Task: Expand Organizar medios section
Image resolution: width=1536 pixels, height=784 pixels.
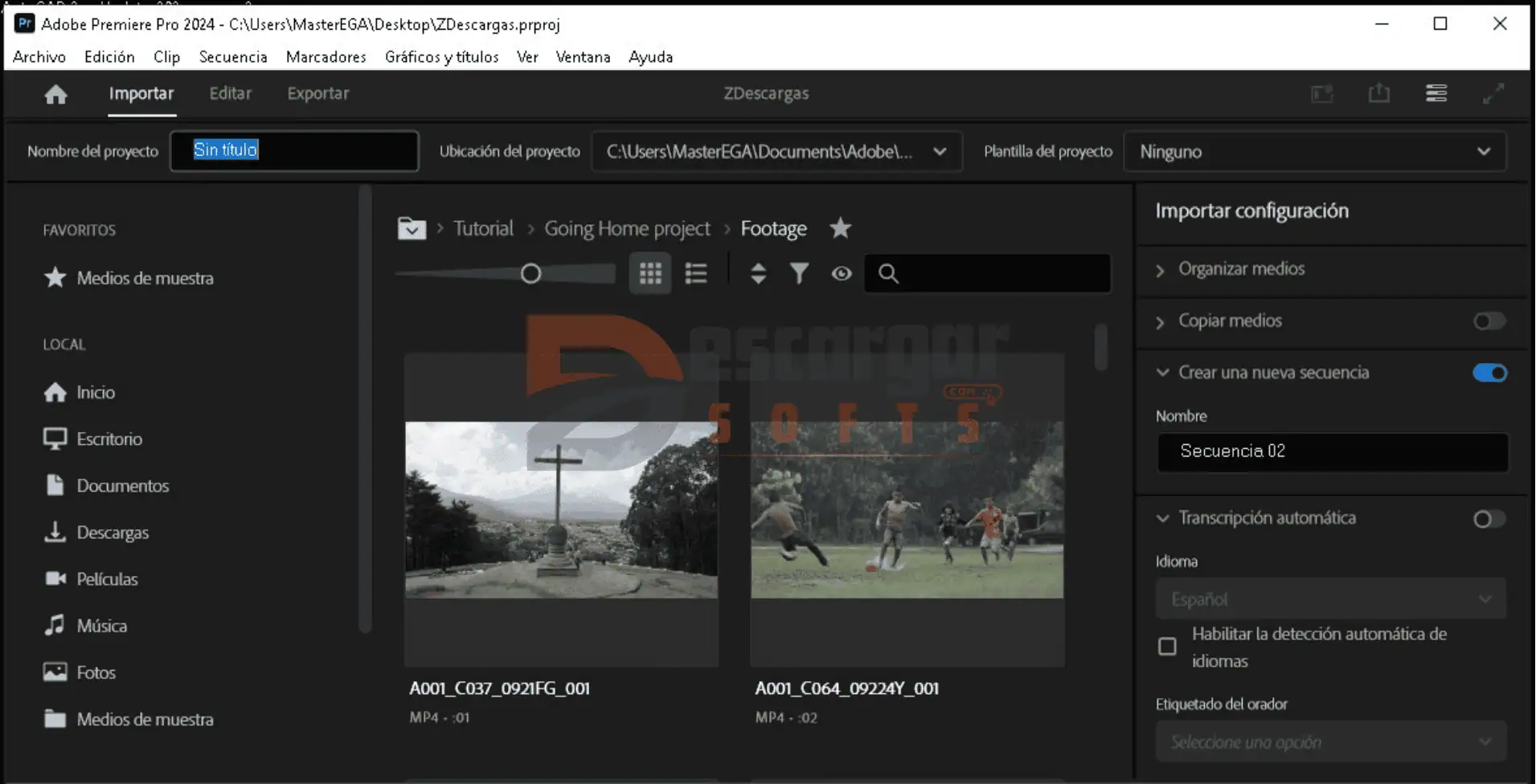Action: pyautogui.click(x=1160, y=271)
